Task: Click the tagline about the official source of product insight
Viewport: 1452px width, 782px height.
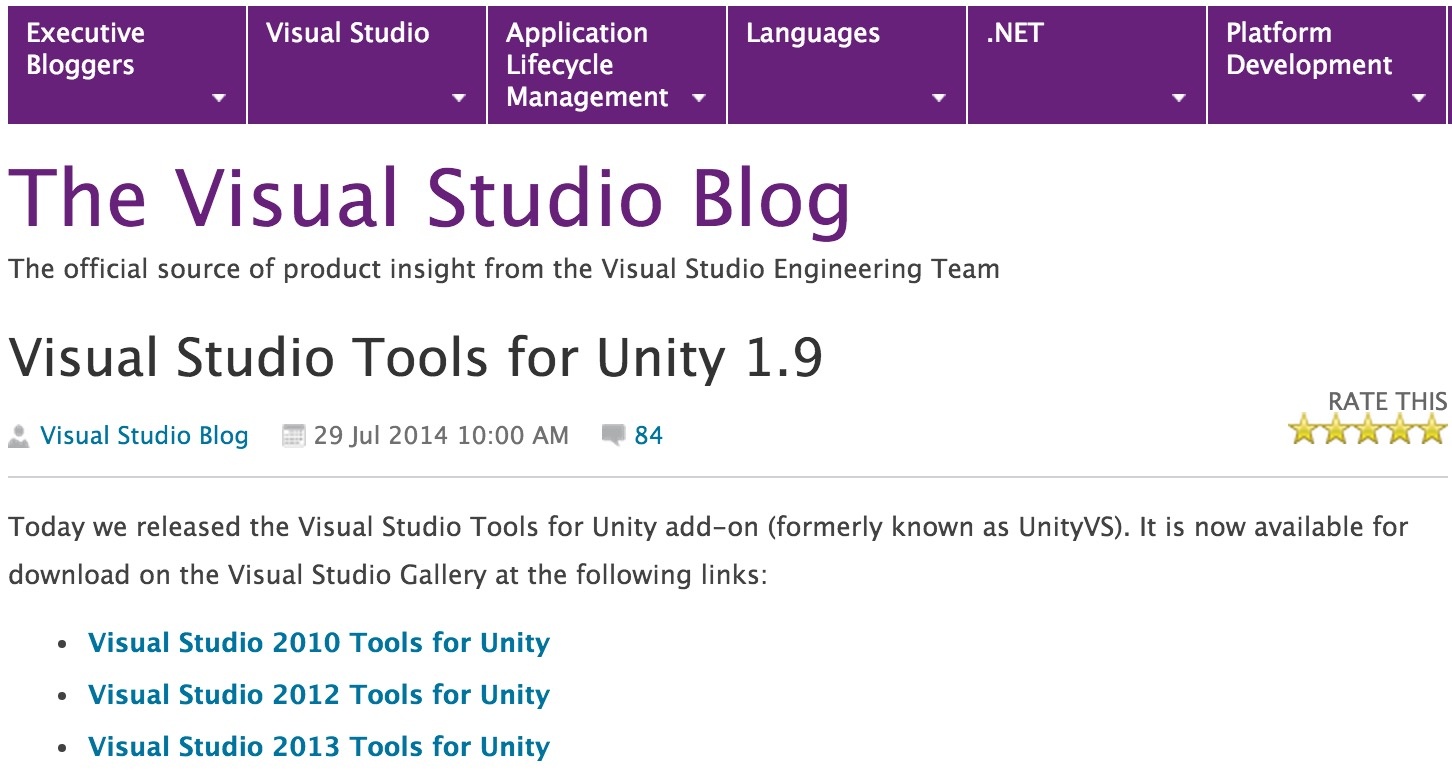Action: pos(504,269)
